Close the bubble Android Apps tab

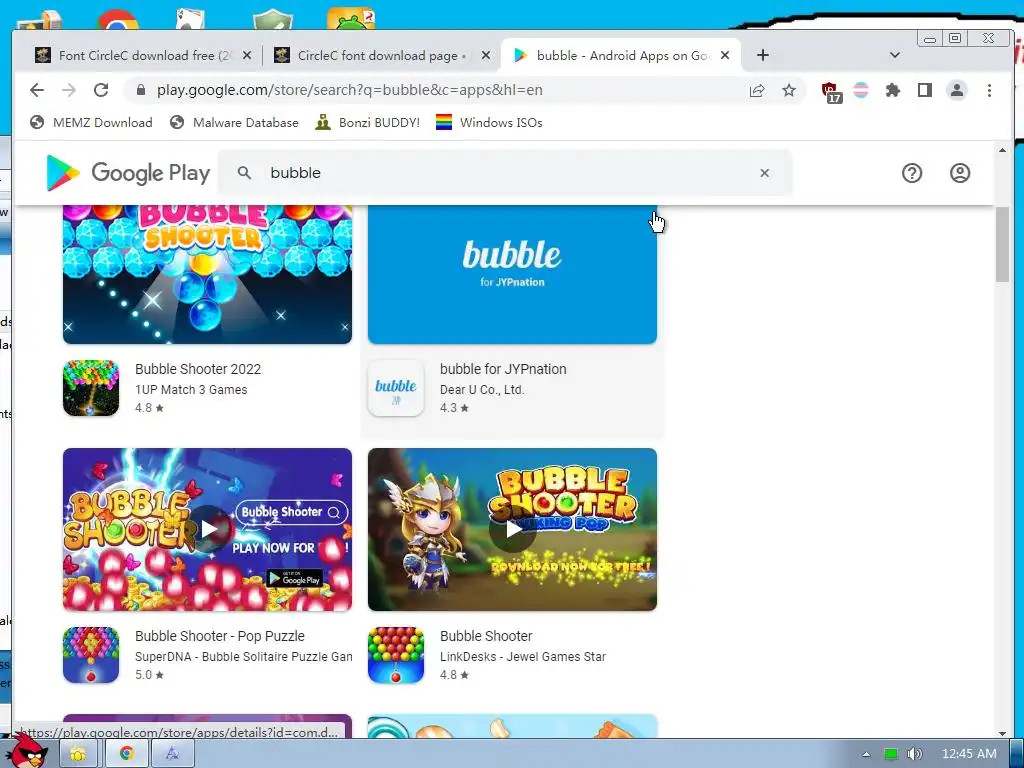coord(725,56)
